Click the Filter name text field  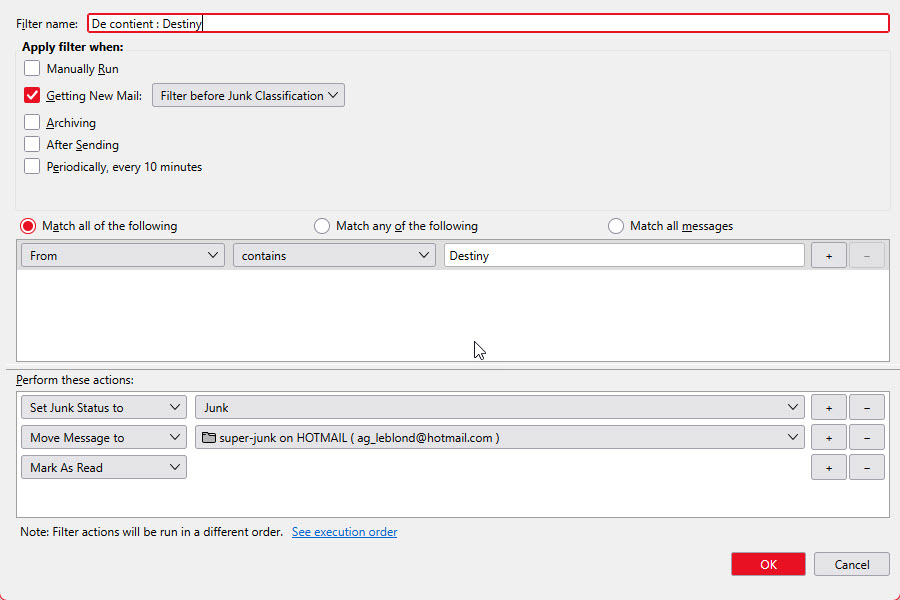point(487,23)
